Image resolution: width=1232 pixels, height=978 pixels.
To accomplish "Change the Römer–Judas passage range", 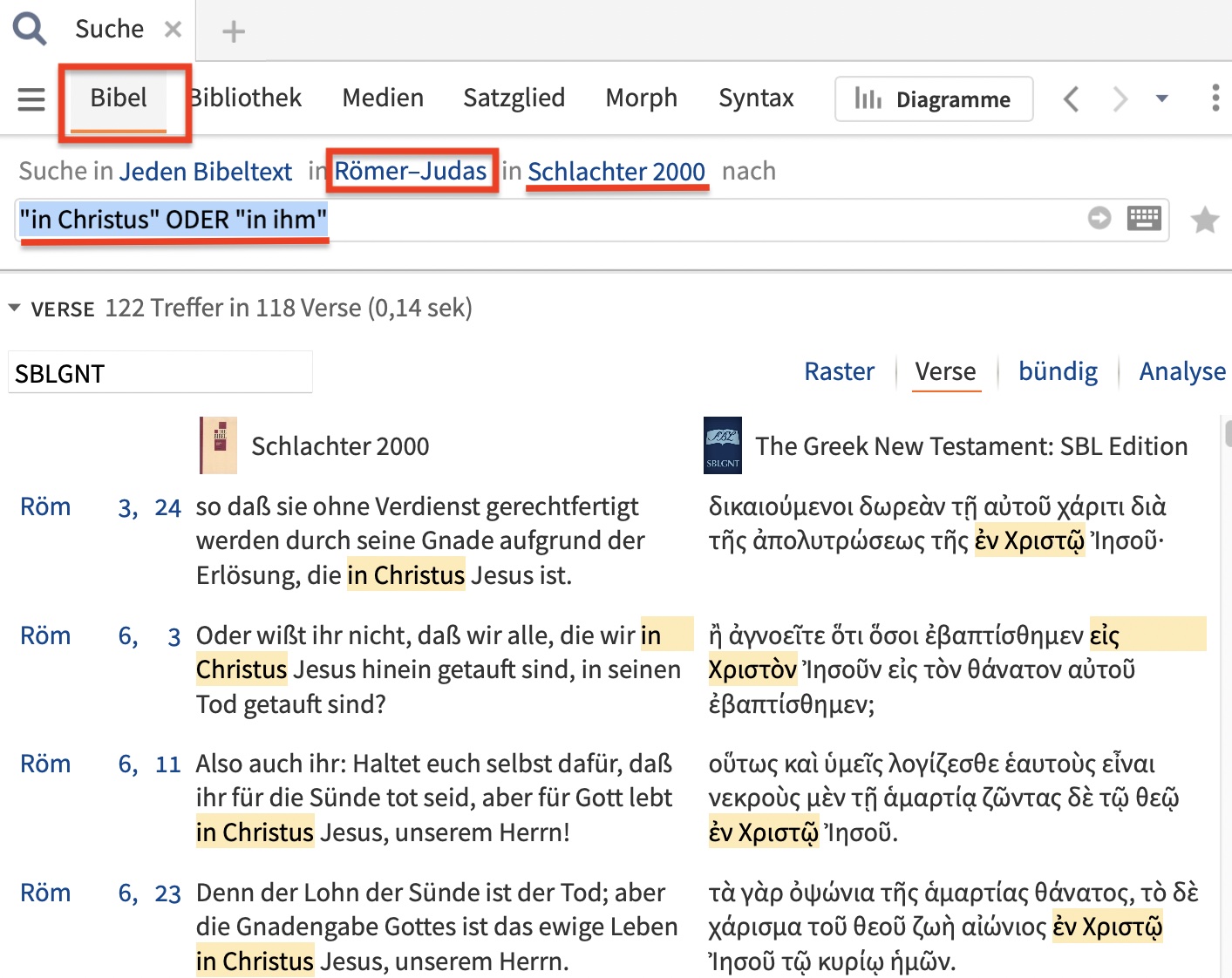I will point(411,171).
